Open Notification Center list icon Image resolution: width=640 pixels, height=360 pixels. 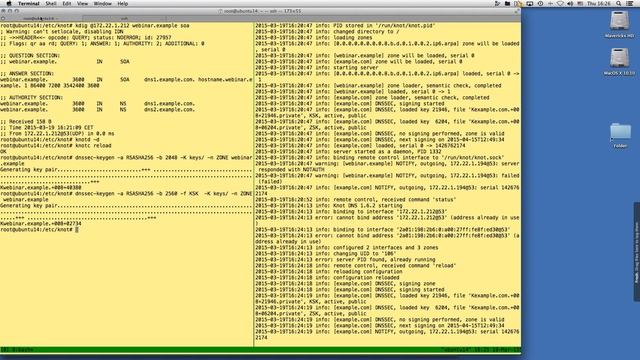(x=630, y=3)
